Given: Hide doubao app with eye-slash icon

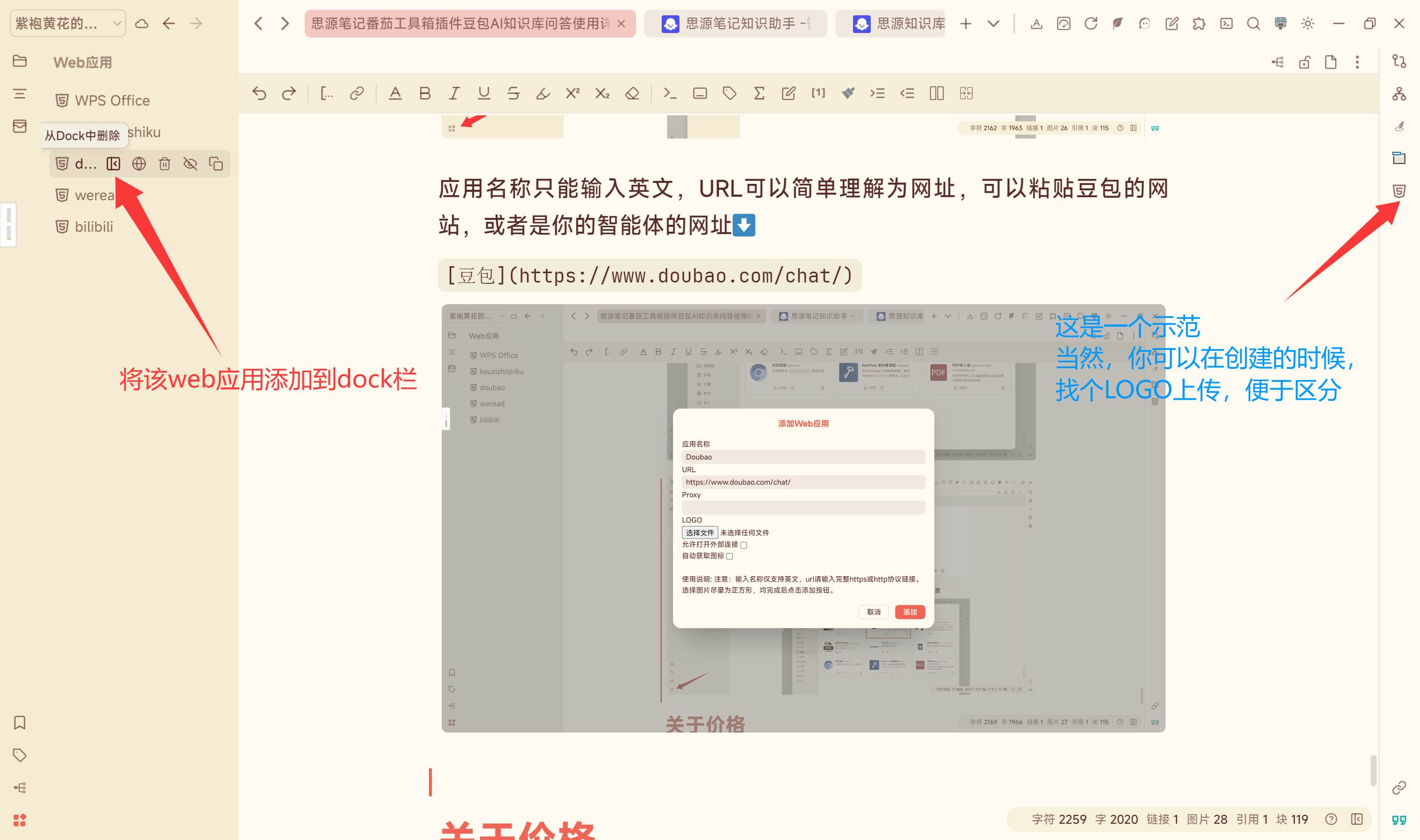Looking at the screenshot, I should point(190,164).
